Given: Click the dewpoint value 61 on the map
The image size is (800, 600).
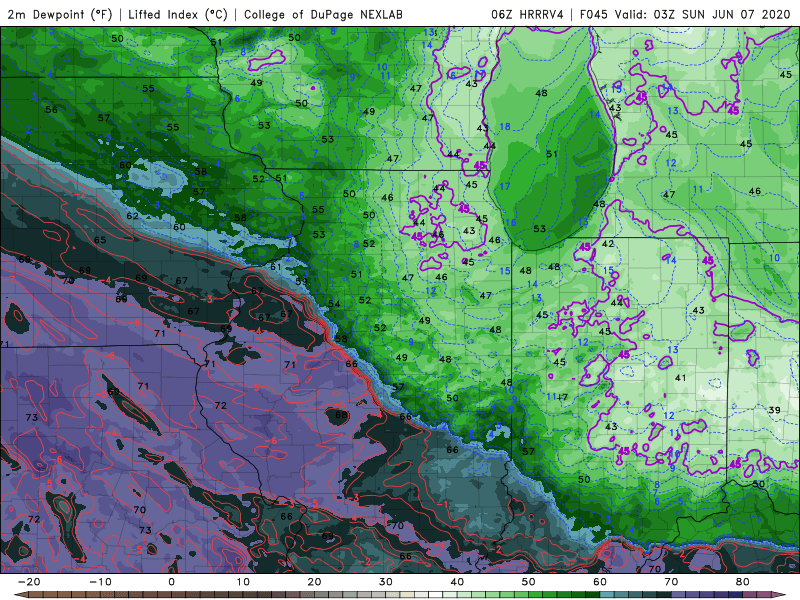Looking at the screenshot, I should pyautogui.click(x=276, y=267).
